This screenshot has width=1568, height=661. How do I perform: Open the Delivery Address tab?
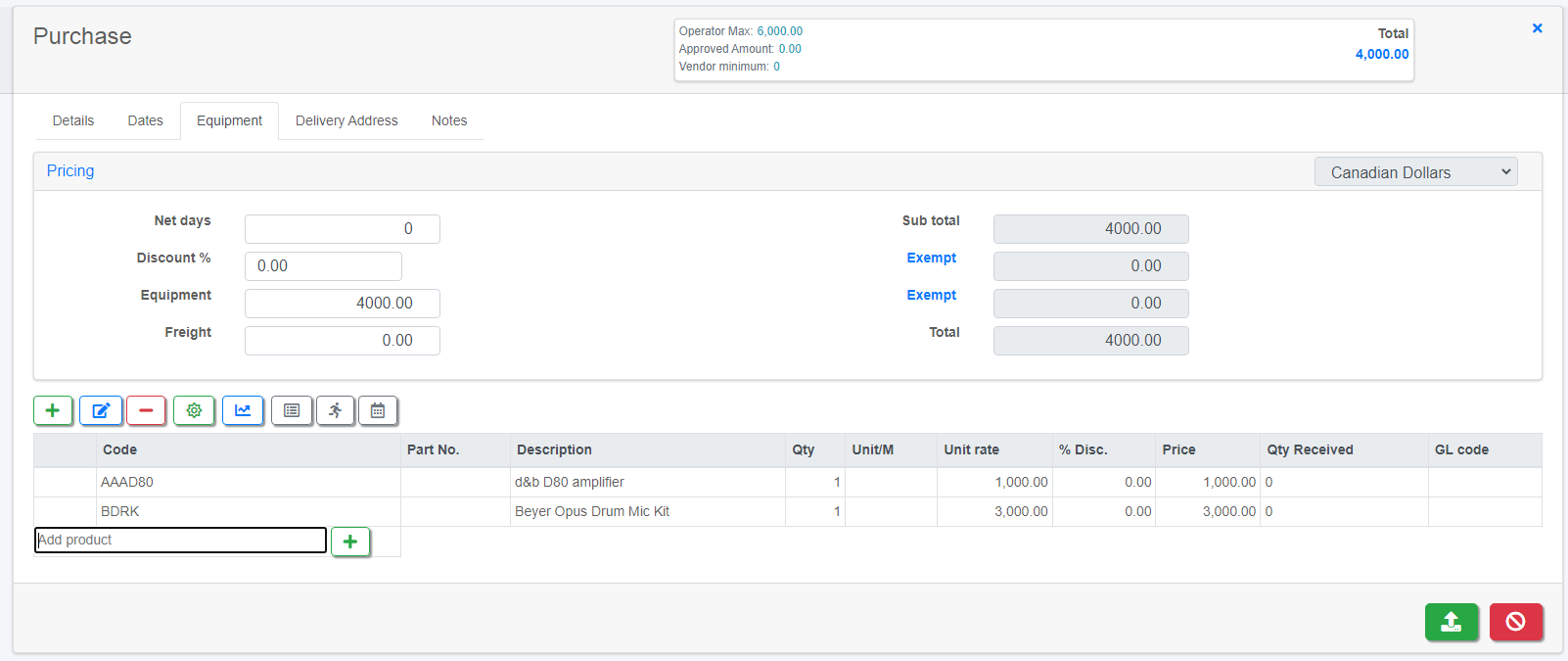point(346,120)
